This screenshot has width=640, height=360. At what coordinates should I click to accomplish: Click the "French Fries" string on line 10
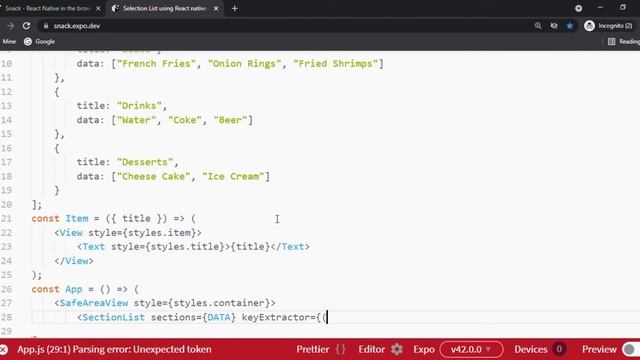click(157, 64)
